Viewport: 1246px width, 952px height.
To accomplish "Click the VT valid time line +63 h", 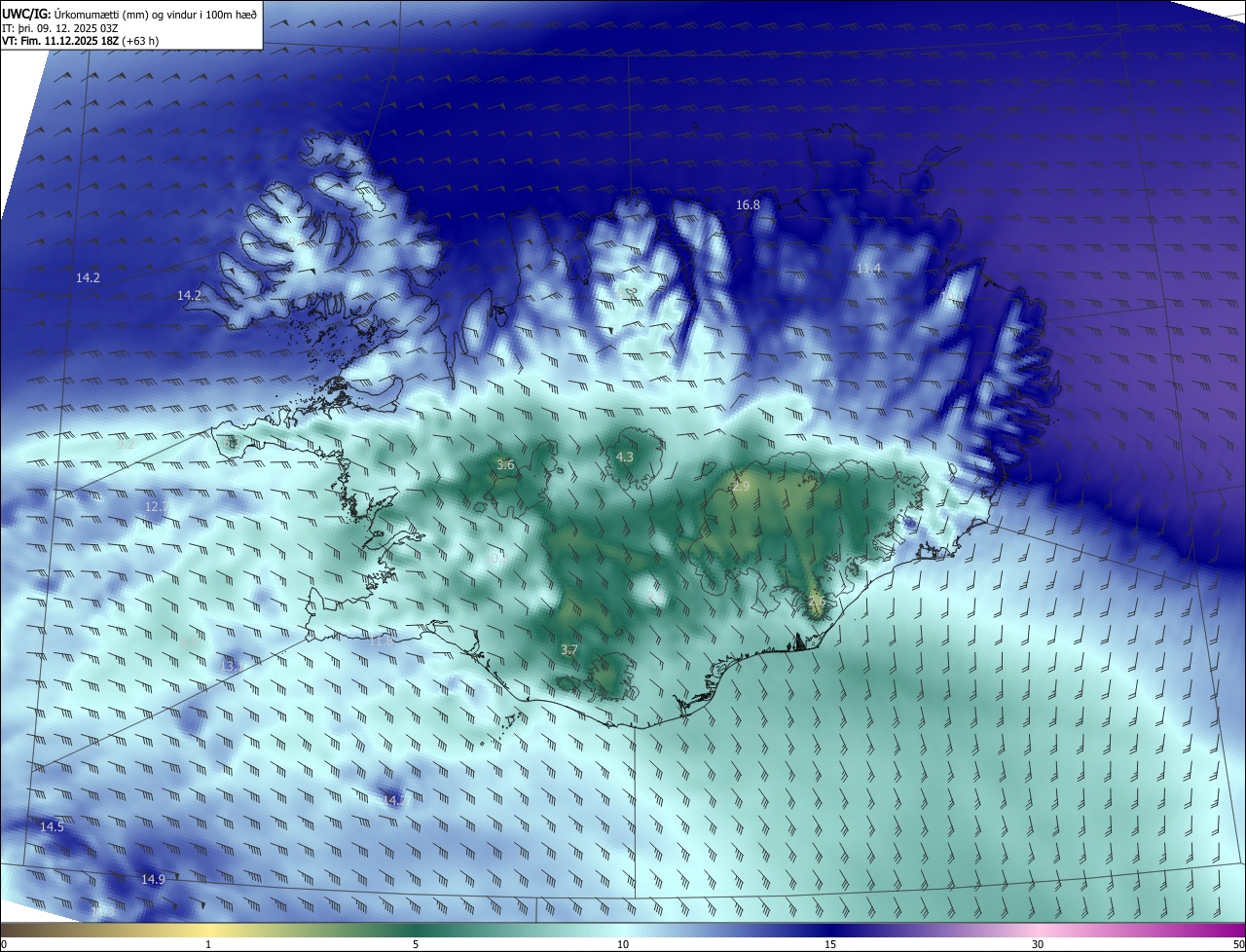I will [x=80, y=41].
